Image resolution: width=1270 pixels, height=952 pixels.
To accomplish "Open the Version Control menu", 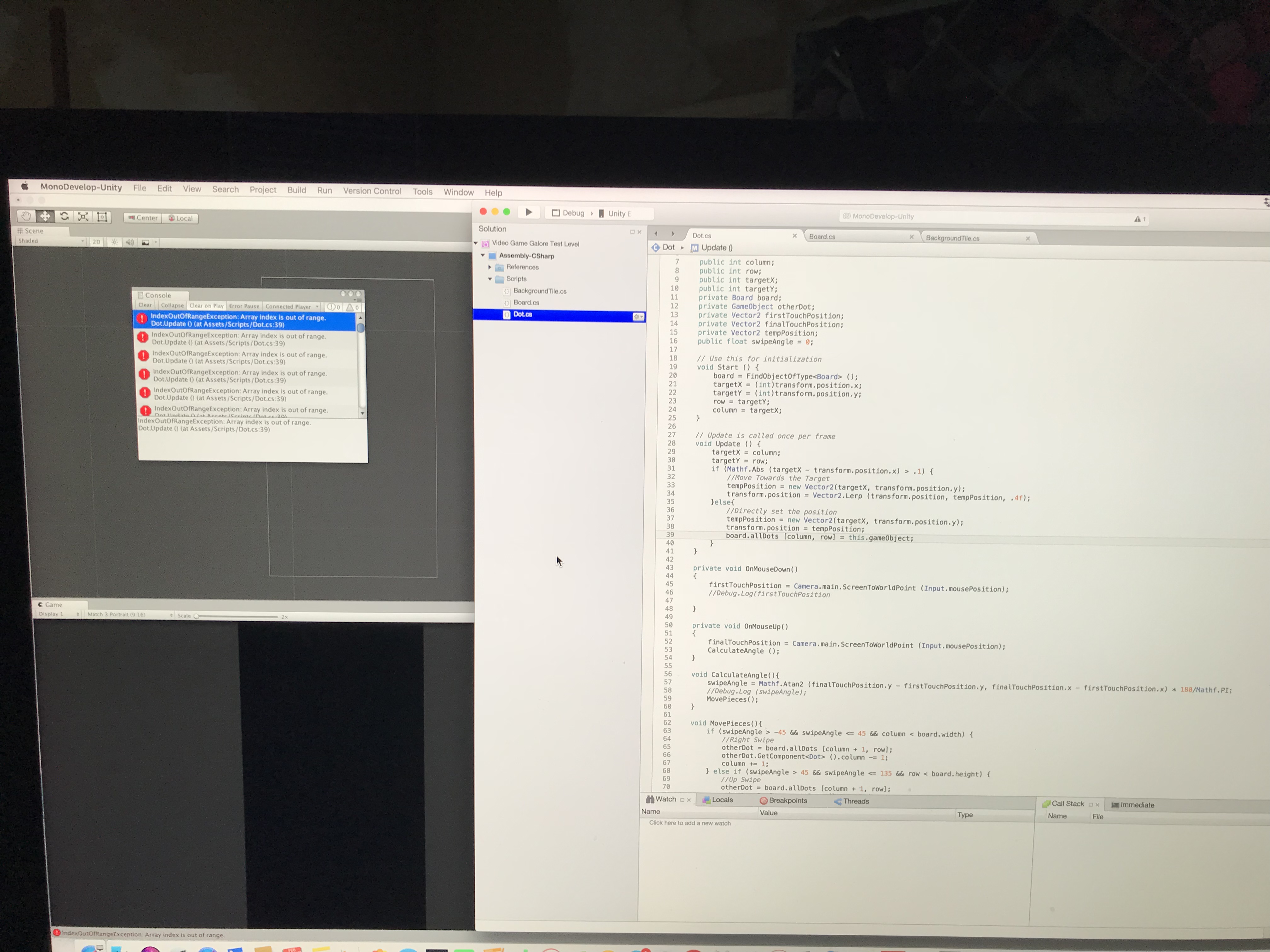I will [372, 191].
